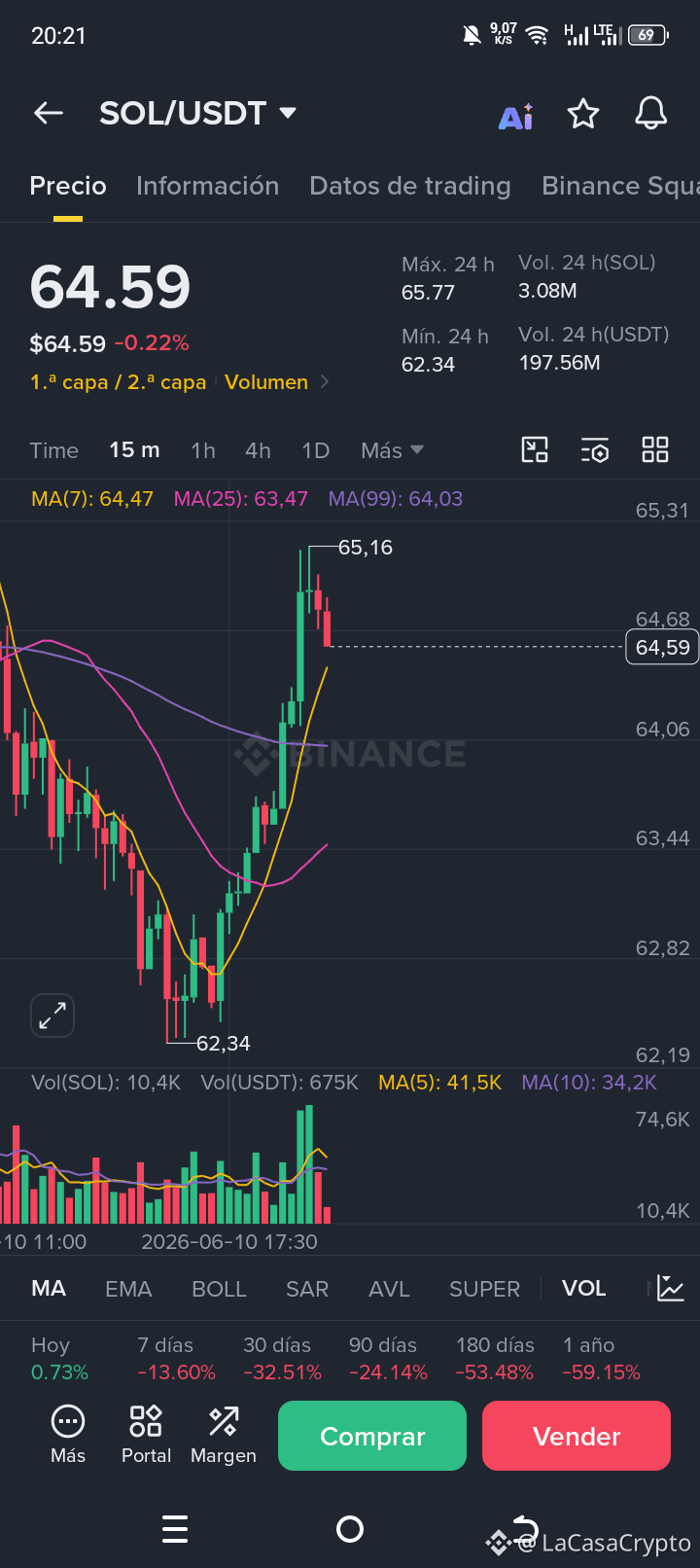Tap the 65,16 high price marker
Image resolution: width=700 pixels, height=1568 pixels.
click(366, 548)
